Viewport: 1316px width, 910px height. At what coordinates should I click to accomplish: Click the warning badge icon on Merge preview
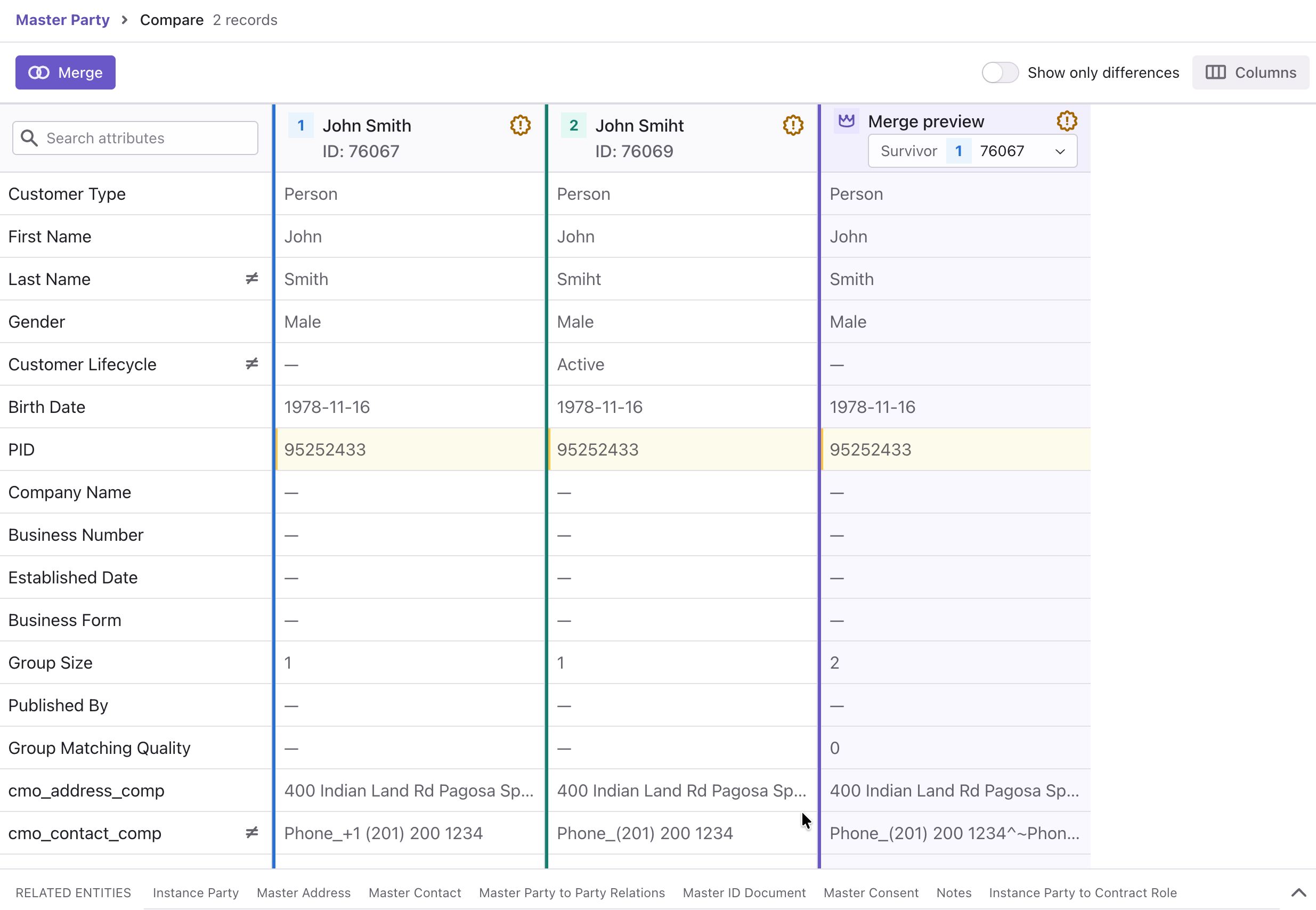pyautogui.click(x=1066, y=121)
